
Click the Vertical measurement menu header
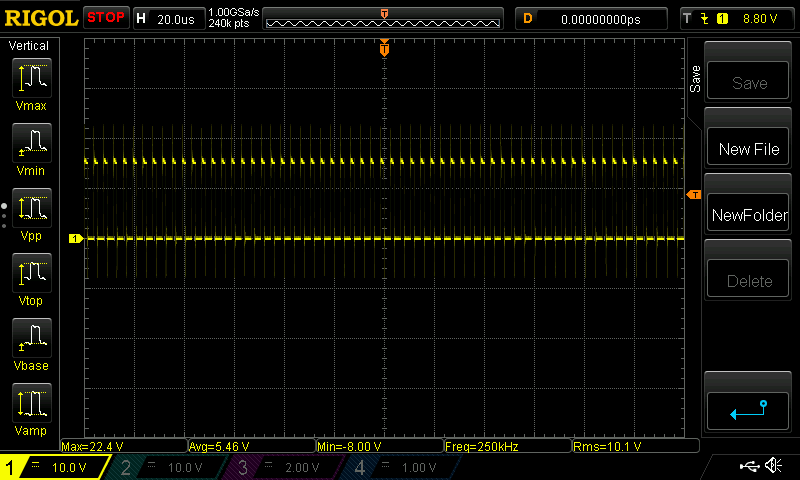click(x=29, y=46)
